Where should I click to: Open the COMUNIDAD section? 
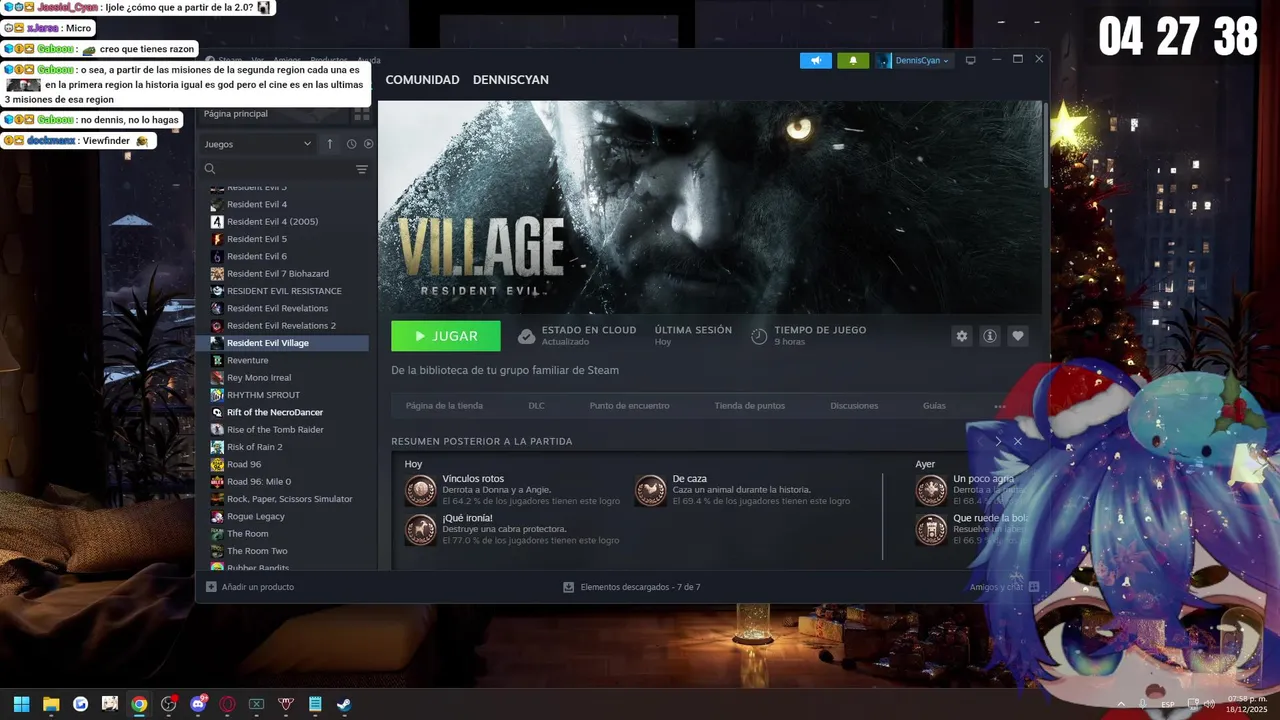pyautogui.click(x=422, y=80)
